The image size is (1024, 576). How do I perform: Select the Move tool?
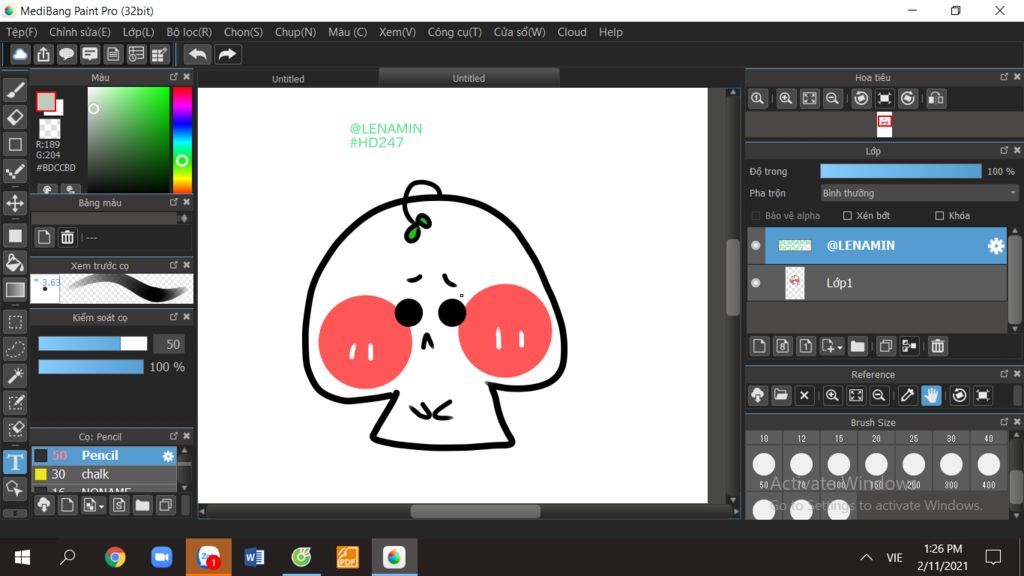[15, 203]
